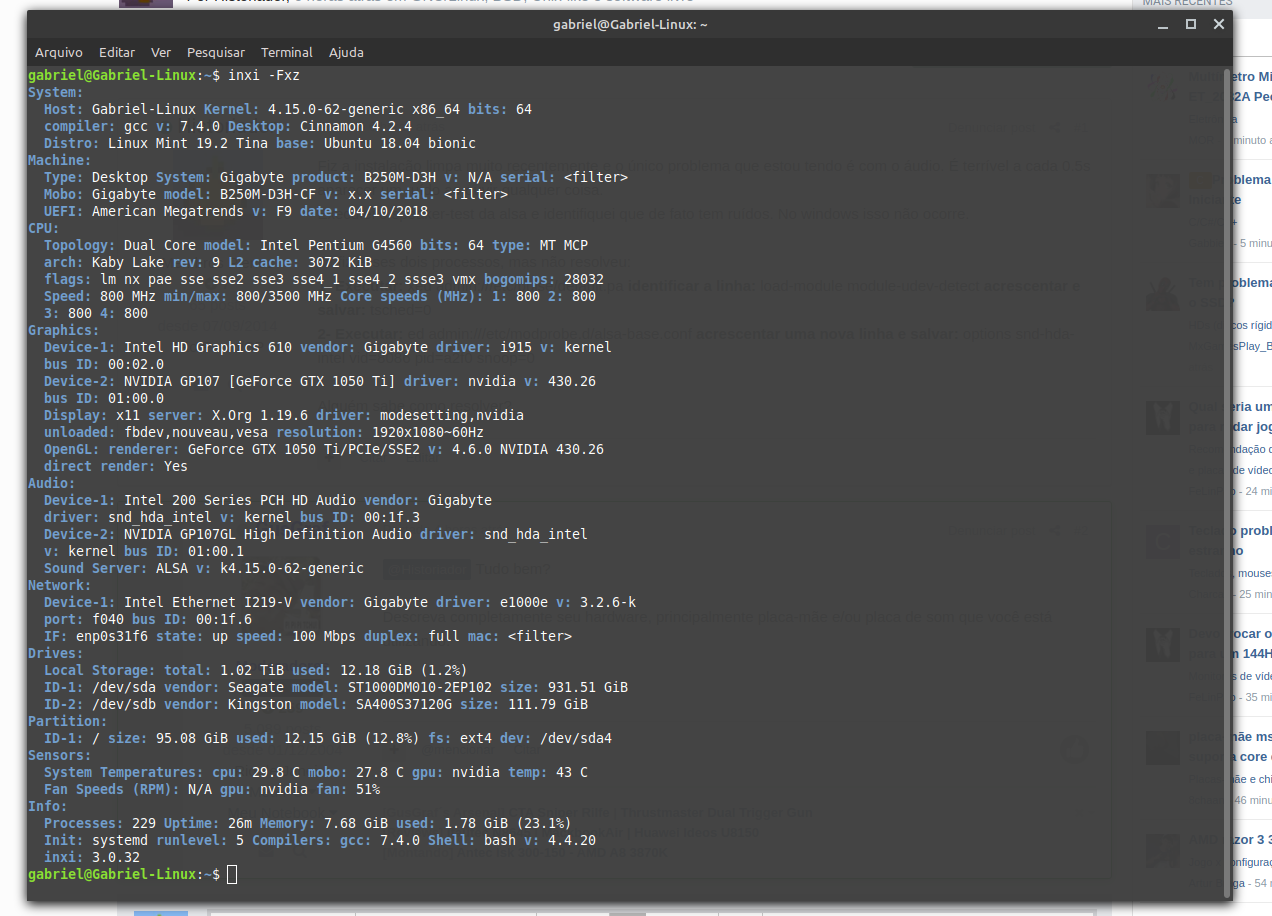Click the 'Audio:' section header
The width and height of the screenshot is (1272, 916).
52,483
